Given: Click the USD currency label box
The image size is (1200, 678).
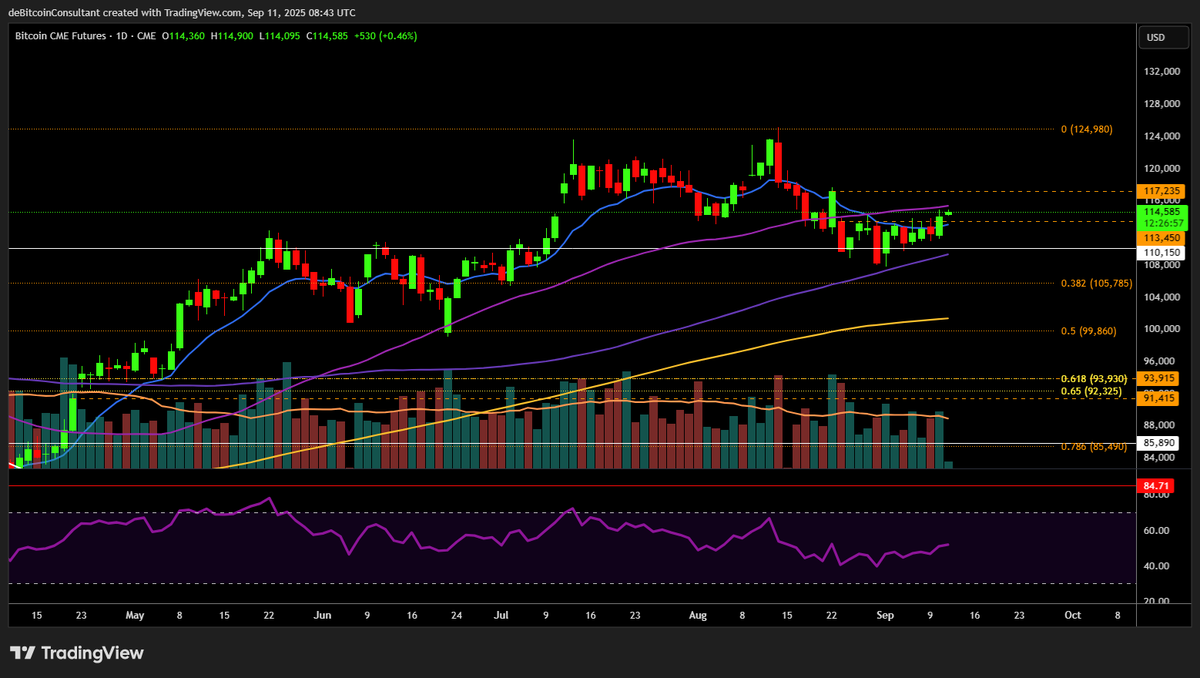Looking at the screenshot, I should (1163, 37).
